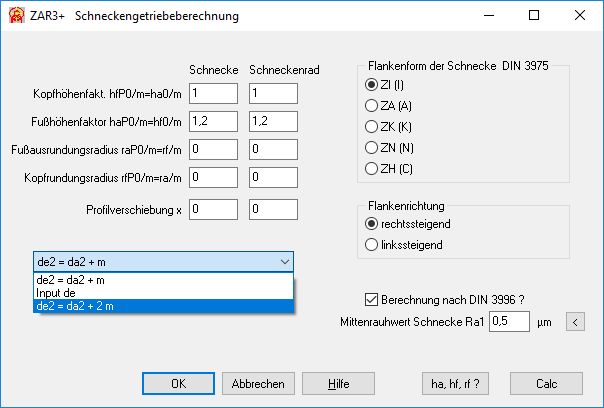Select linkssteigend flank direction
The height and width of the screenshot is (408, 604).
(372, 244)
